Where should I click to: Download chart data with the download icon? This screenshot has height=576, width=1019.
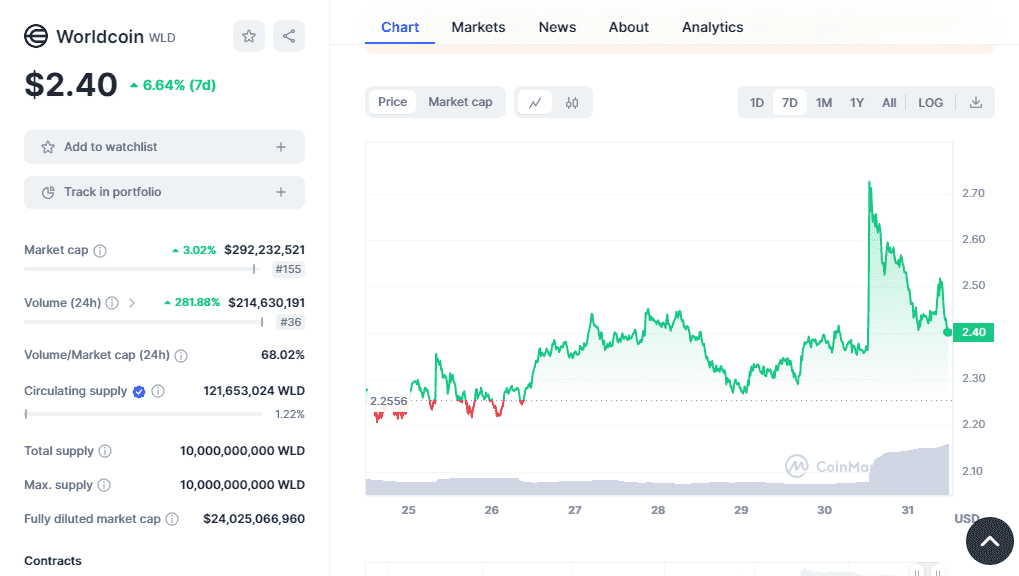coord(975,103)
